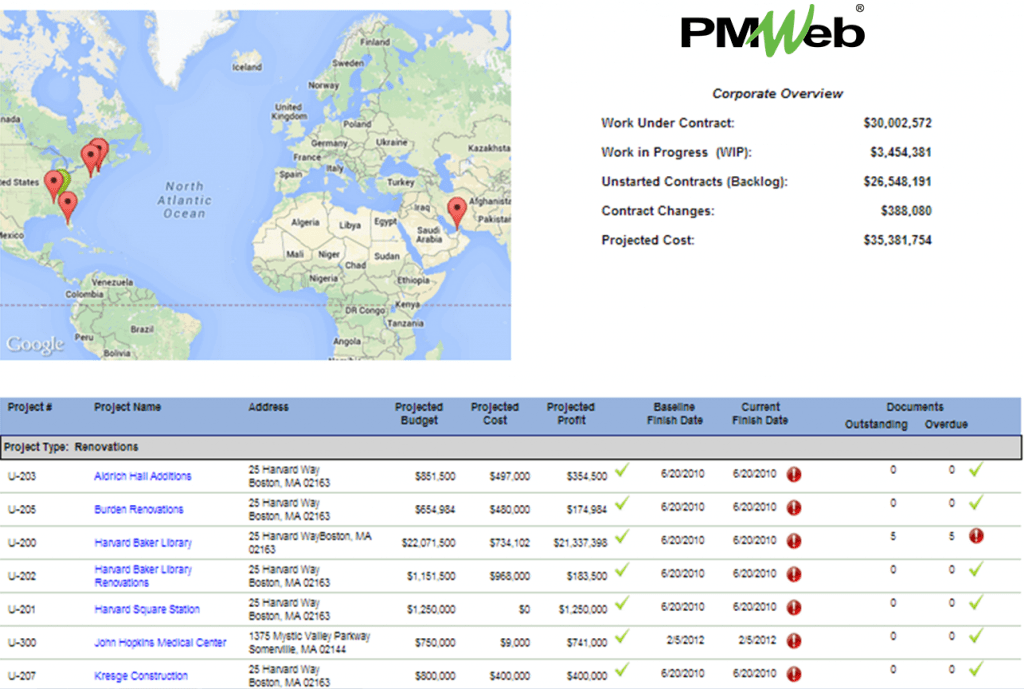Screen dimensions: 1024x689
Task: Sort by the Projected Profit column header
Action: [571, 413]
